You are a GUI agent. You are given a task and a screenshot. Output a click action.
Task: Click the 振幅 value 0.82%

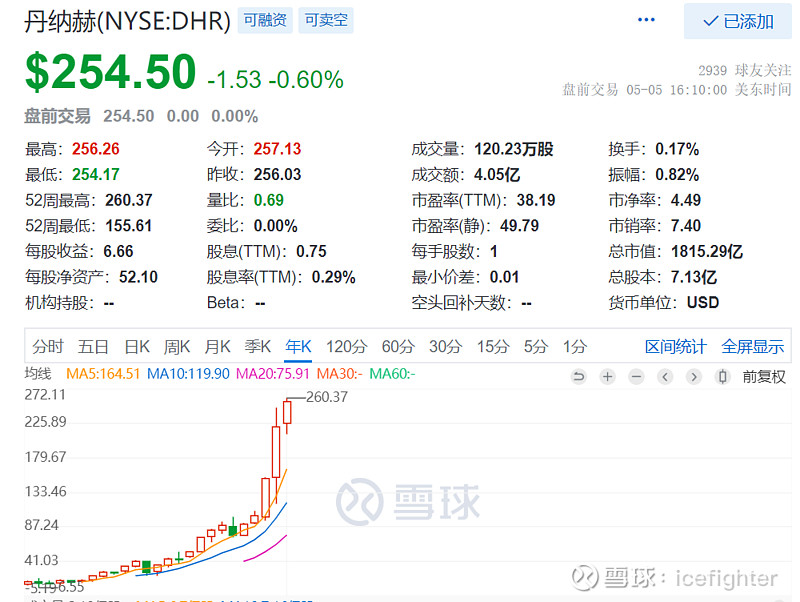(677, 174)
